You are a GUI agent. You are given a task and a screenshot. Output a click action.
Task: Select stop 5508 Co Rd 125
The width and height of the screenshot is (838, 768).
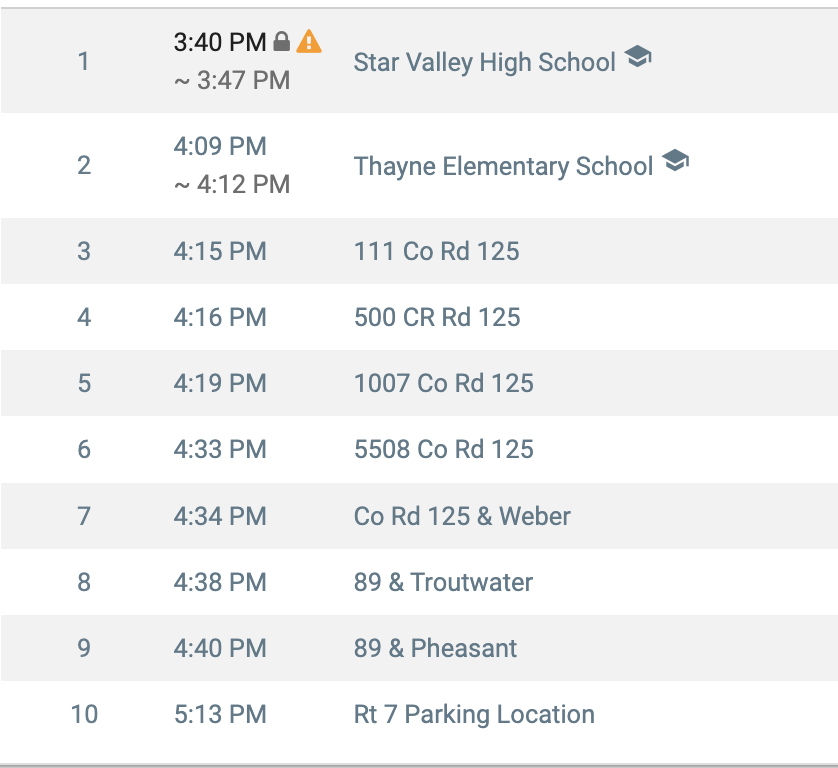tap(444, 449)
